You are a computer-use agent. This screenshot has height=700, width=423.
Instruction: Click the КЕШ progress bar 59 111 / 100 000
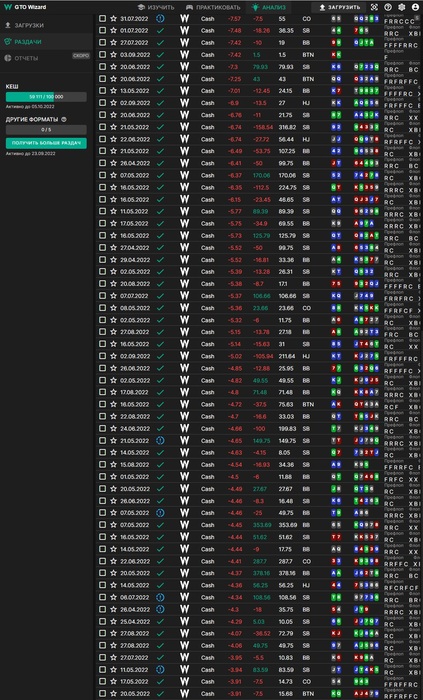[x=46, y=97]
